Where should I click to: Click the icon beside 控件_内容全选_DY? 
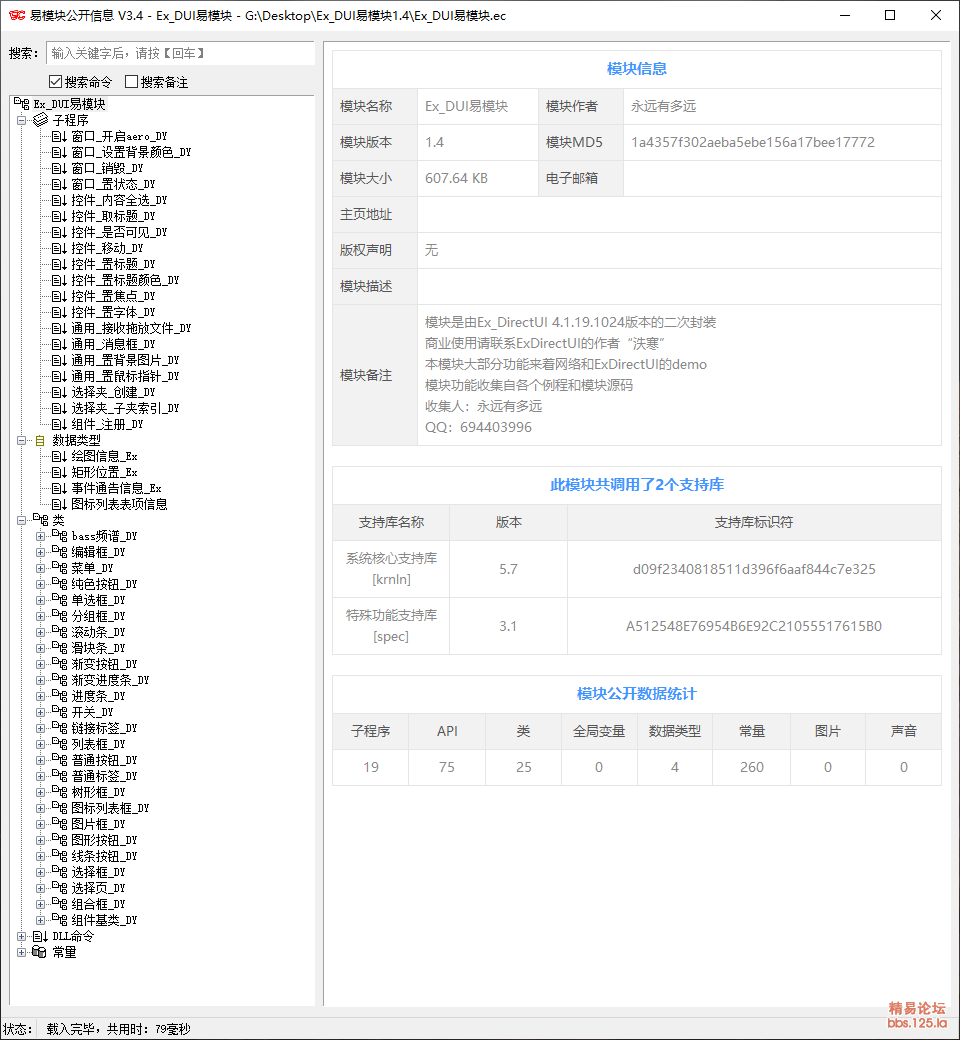coord(59,200)
